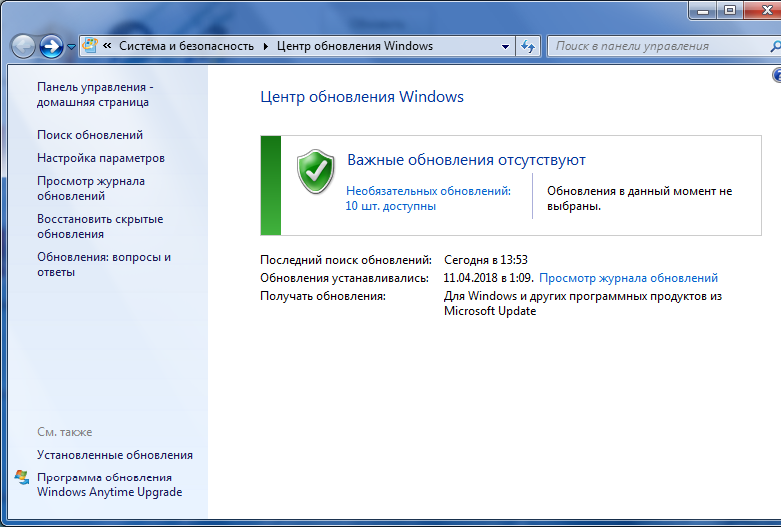Open the recent pages dropdown arrow
Viewport: 781px width, 527px height.
(x=71, y=47)
